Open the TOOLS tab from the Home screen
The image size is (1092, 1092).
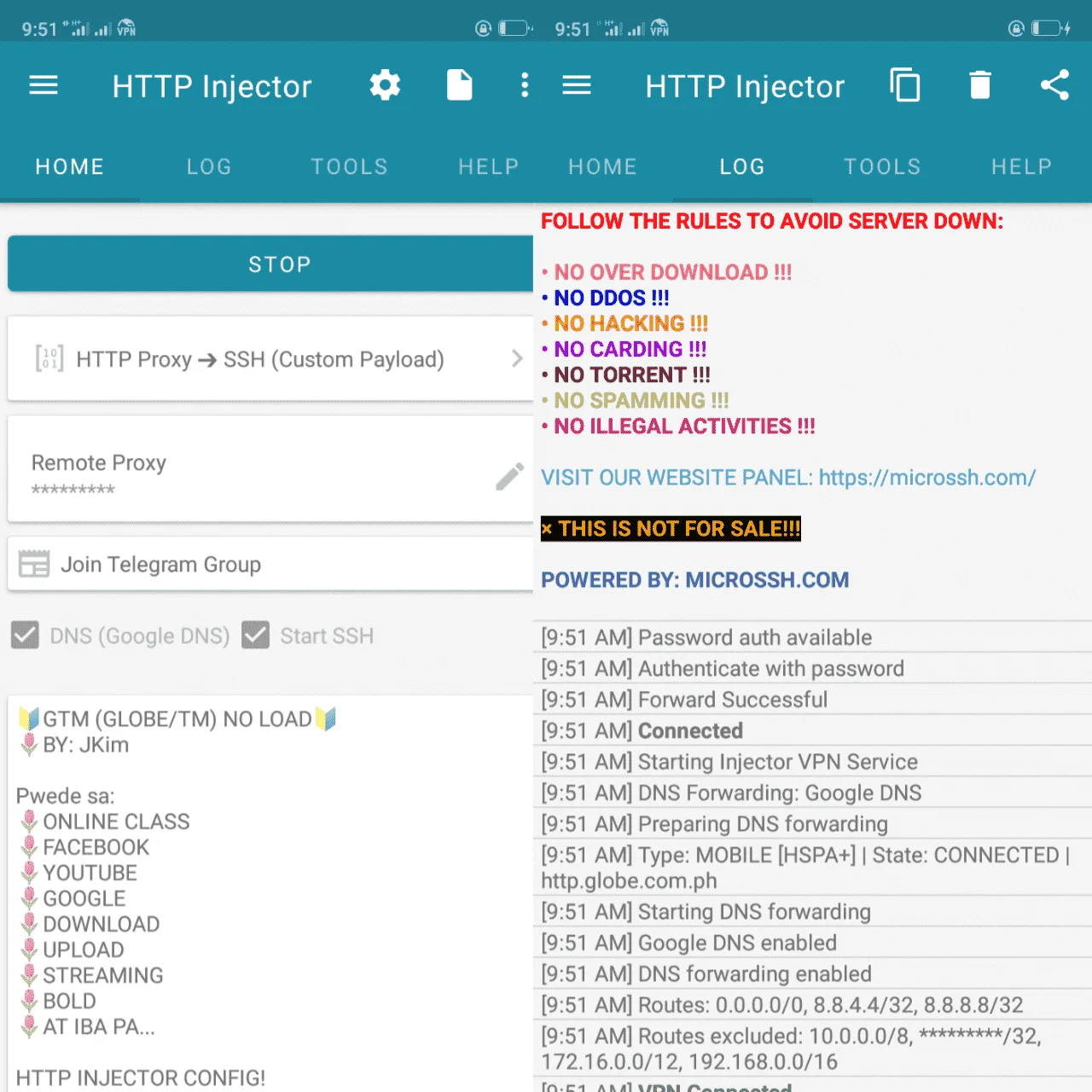click(349, 166)
